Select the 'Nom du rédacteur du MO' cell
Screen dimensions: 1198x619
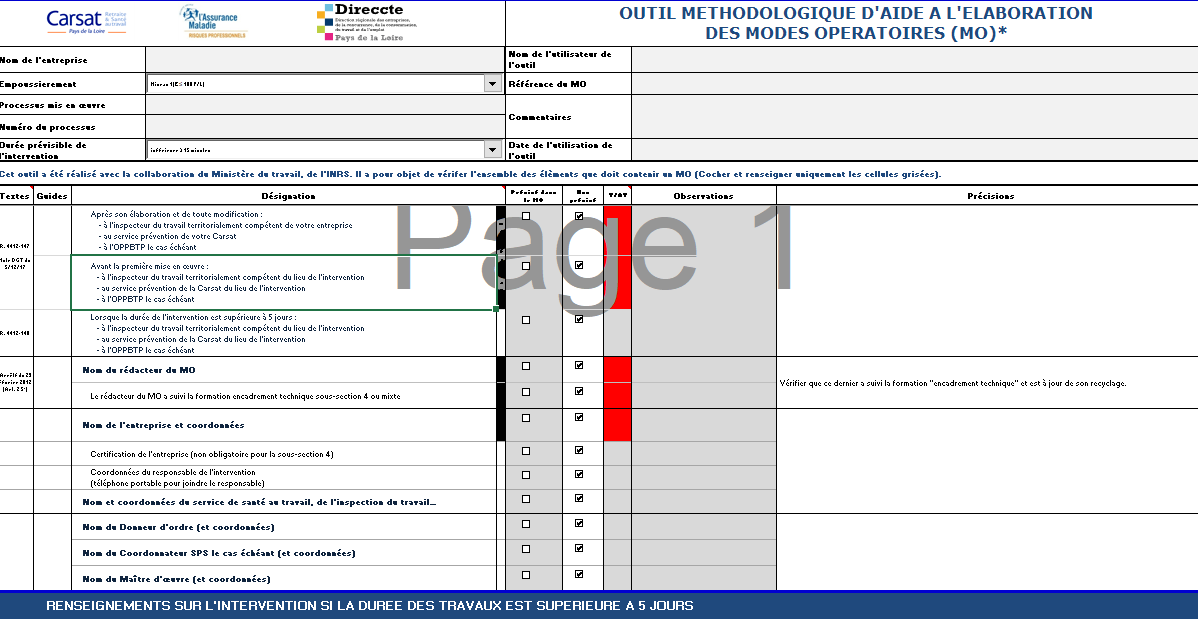[x=284, y=370]
